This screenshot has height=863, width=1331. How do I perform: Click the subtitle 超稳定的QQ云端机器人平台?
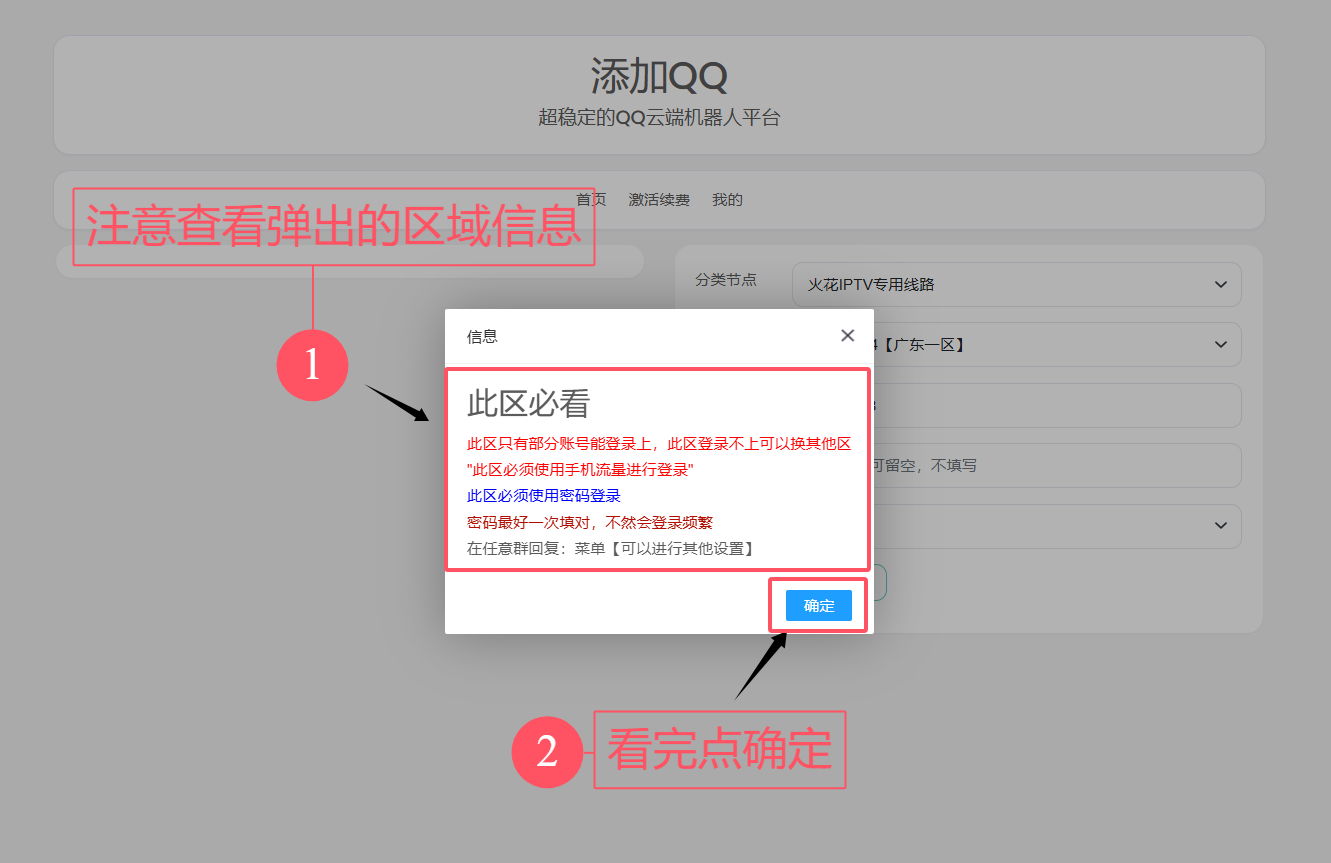click(659, 118)
